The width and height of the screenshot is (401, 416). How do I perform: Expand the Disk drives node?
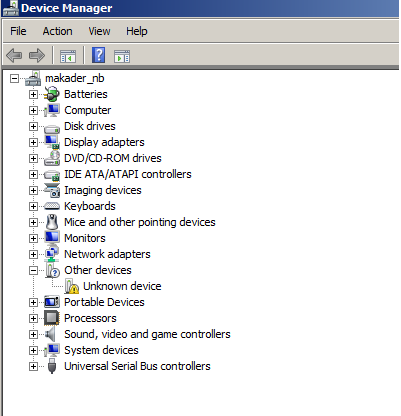[33, 126]
